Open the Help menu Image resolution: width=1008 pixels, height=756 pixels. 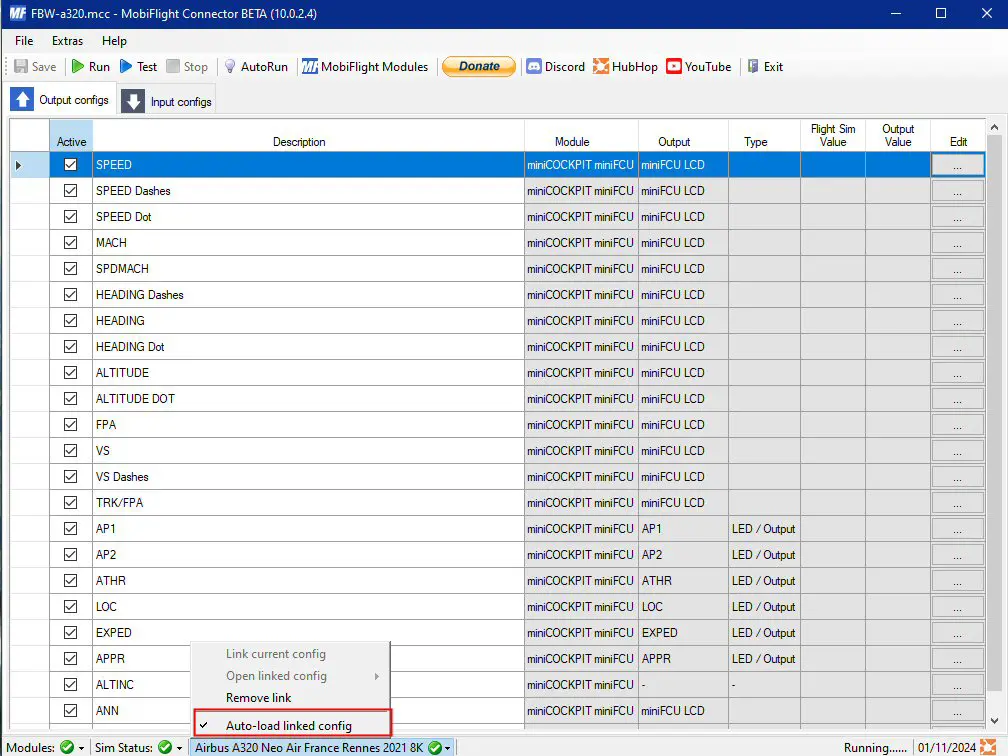[114, 40]
